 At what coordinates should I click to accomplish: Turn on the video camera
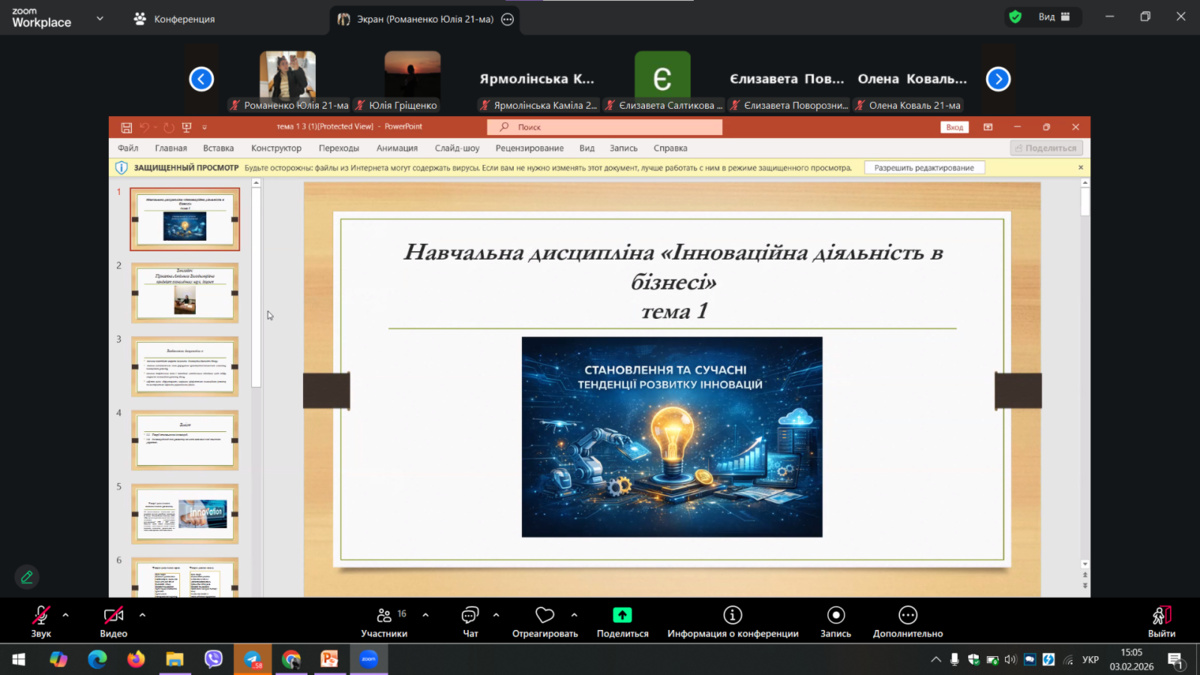pos(113,616)
